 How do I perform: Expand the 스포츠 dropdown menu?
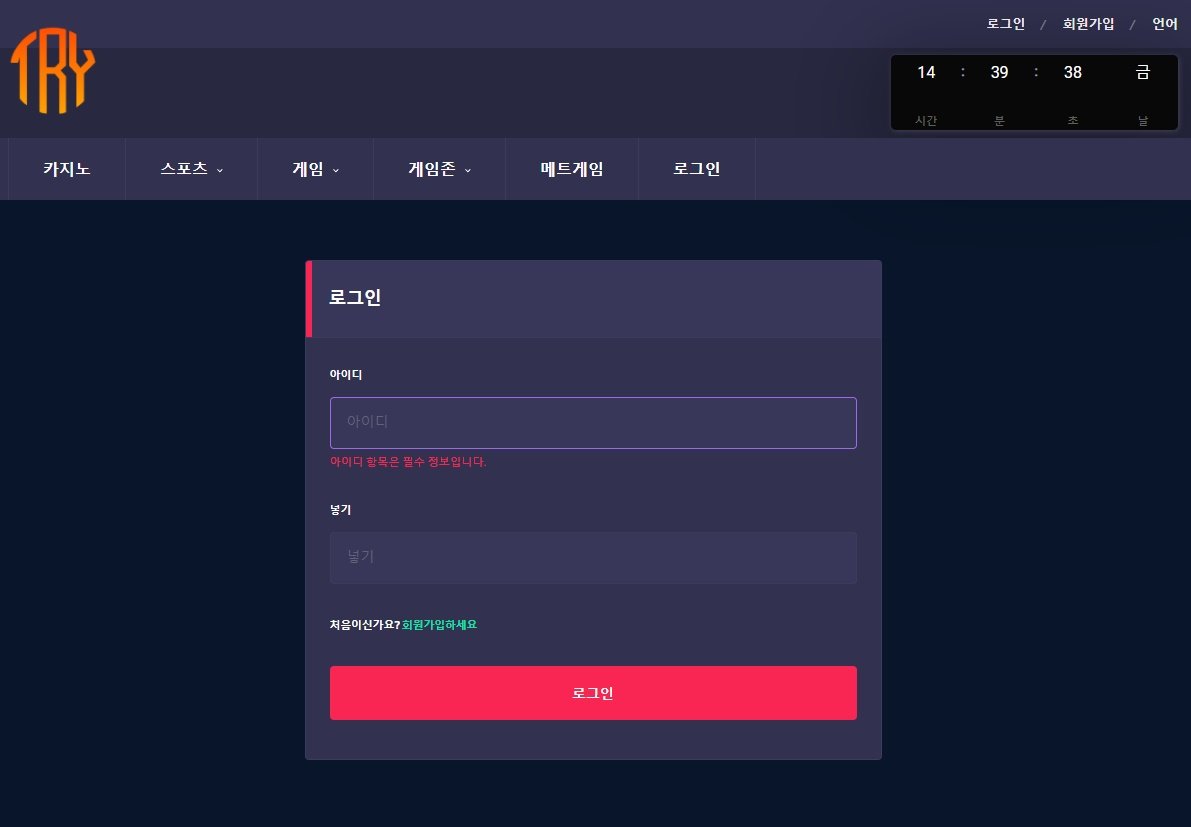tap(191, 169)
